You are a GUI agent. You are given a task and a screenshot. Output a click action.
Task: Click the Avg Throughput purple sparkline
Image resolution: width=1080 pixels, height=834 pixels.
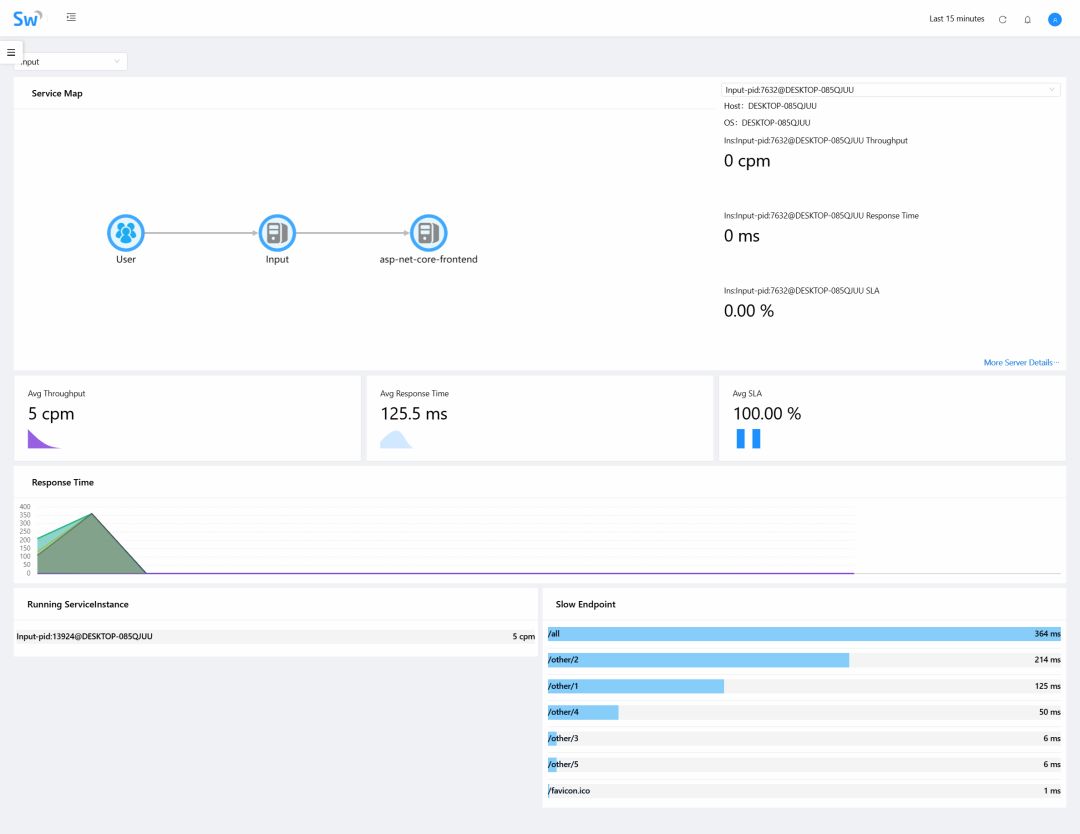pyautogui.click(x=41, y=439)
